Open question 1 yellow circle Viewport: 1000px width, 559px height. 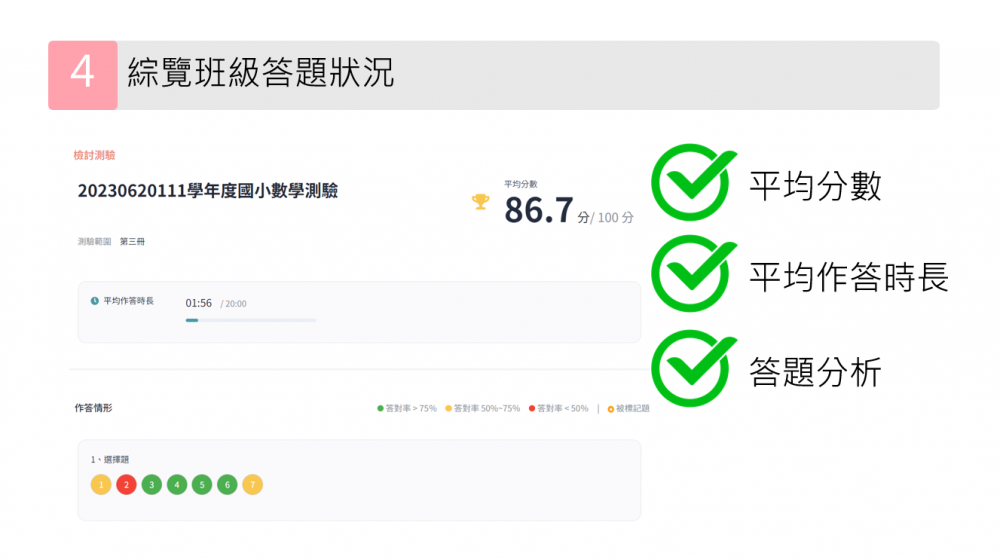[x=101, y=485]
